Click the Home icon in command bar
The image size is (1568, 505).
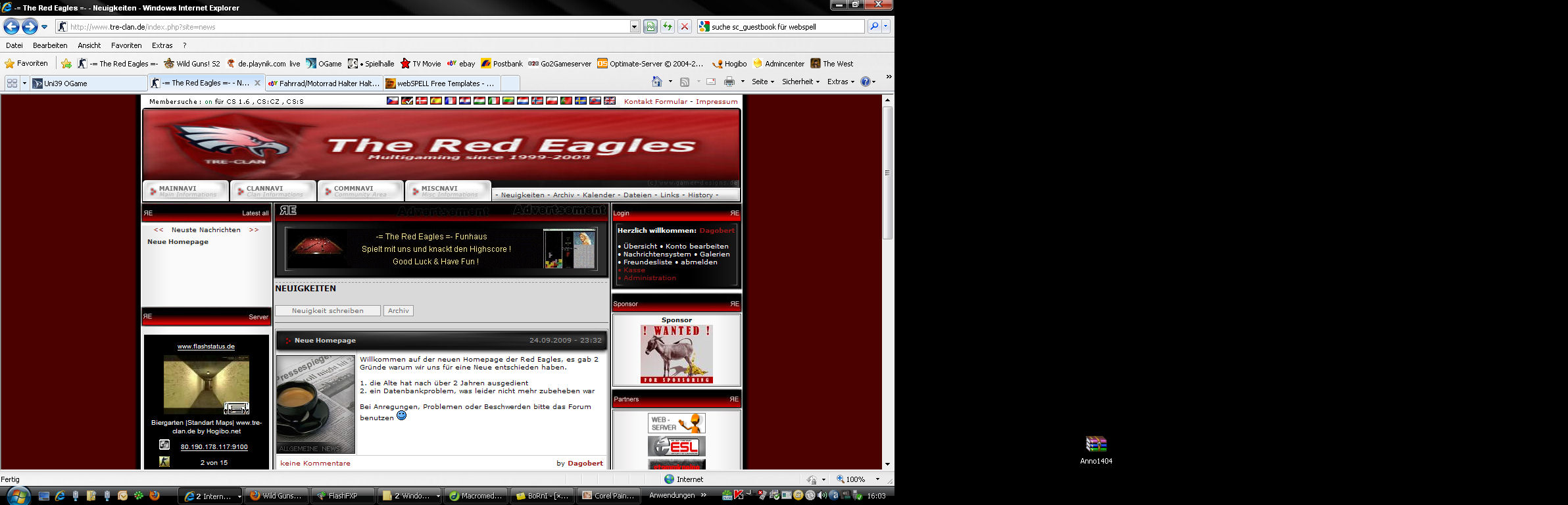656,82
